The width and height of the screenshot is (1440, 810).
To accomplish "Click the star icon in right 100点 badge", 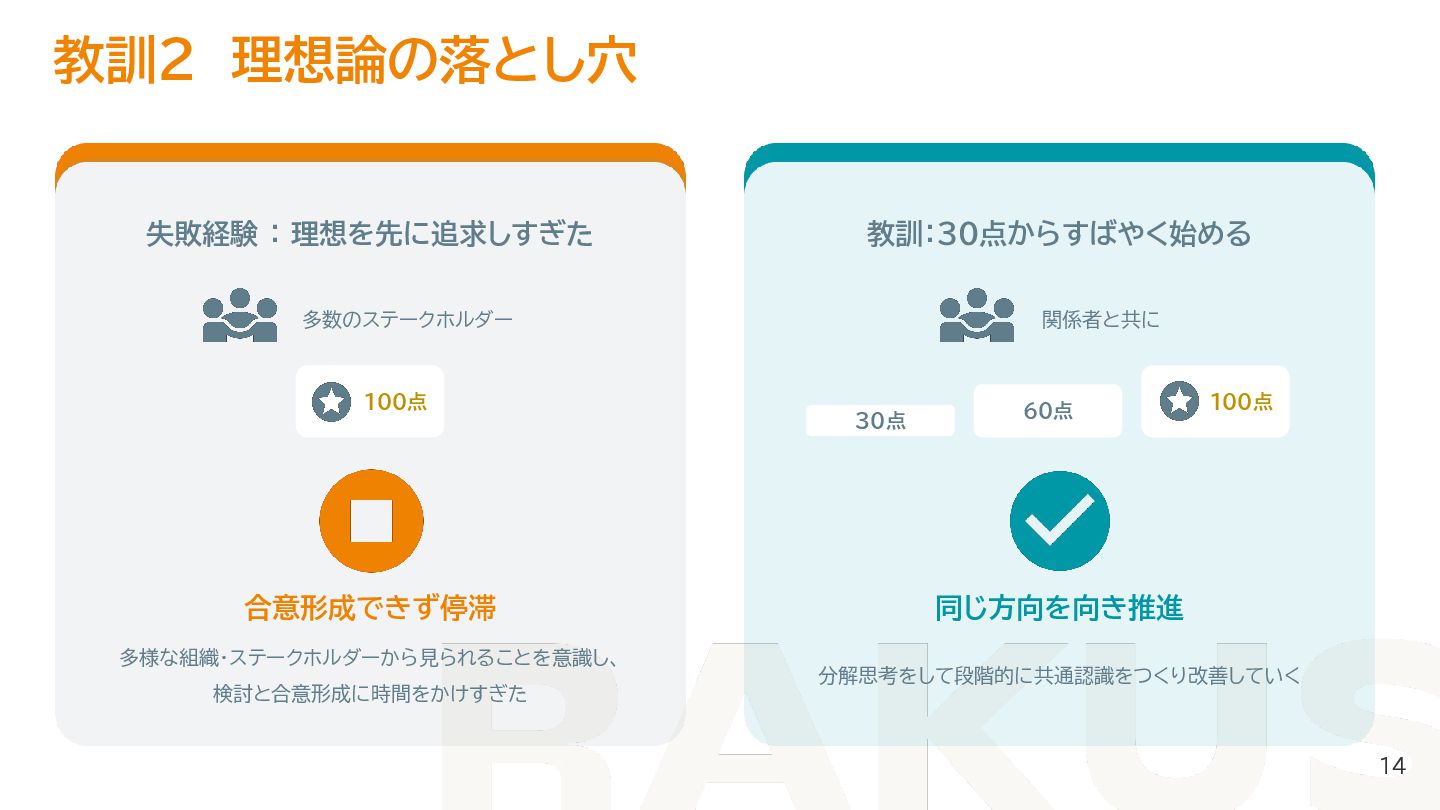I will click(1179, 401).
